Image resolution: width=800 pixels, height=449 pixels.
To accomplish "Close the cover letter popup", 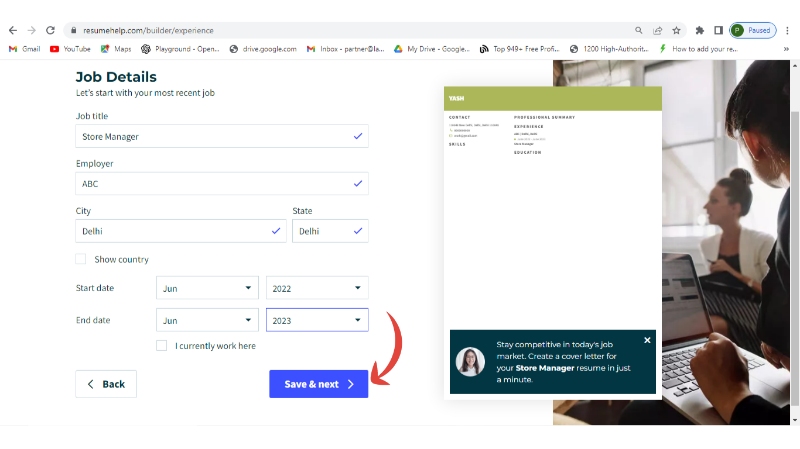I will pos(647,340).
